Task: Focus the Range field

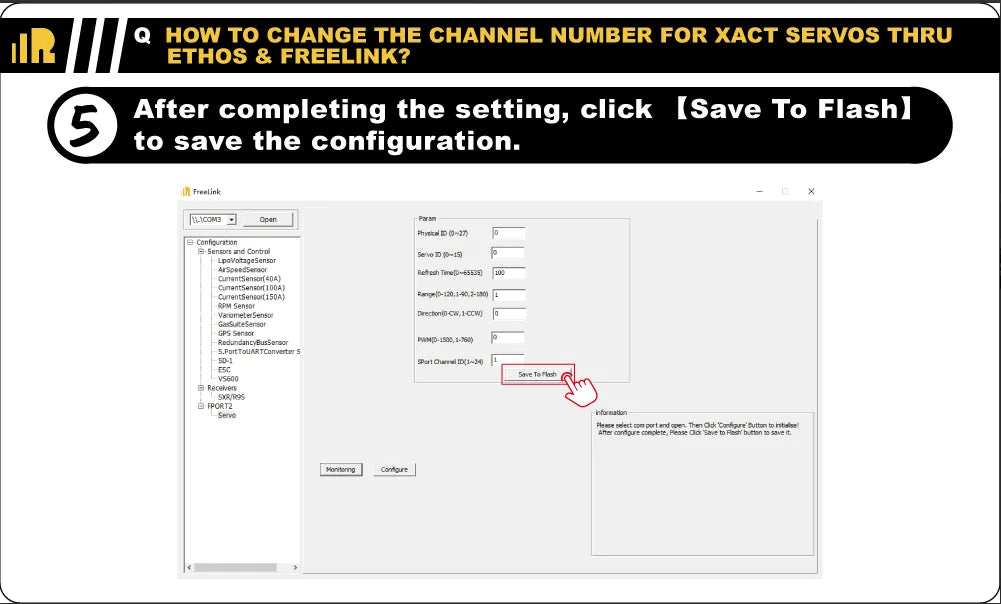Action: tap(509, 295)
